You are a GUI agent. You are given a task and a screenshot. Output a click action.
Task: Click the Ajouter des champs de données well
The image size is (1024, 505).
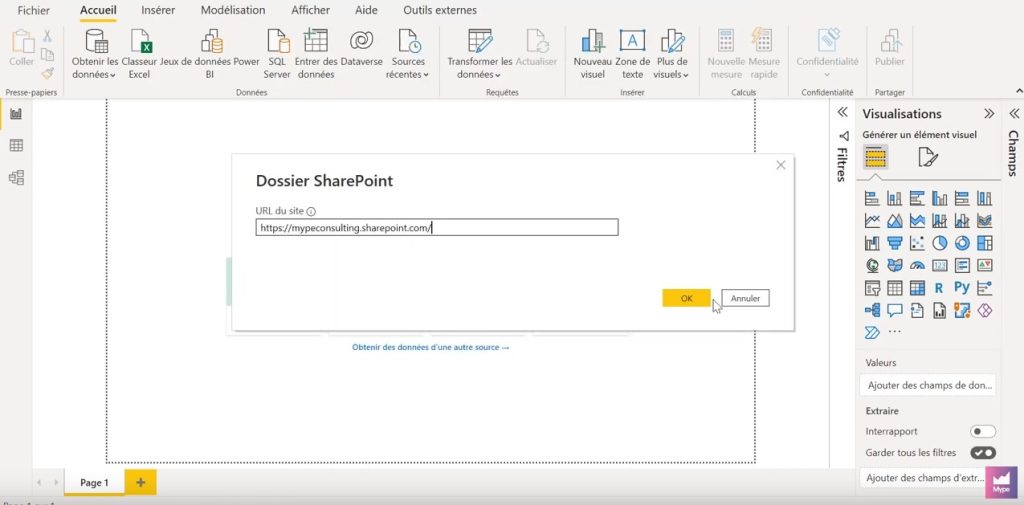point(928,385)
